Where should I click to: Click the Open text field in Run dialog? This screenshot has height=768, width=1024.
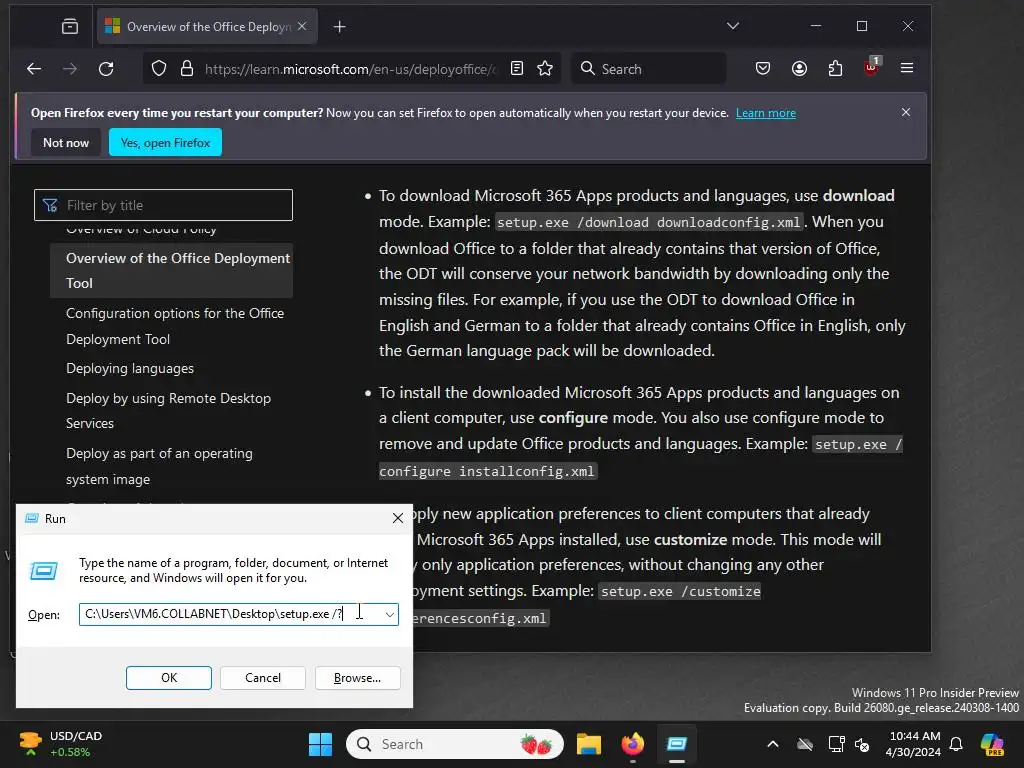(230, 614)
